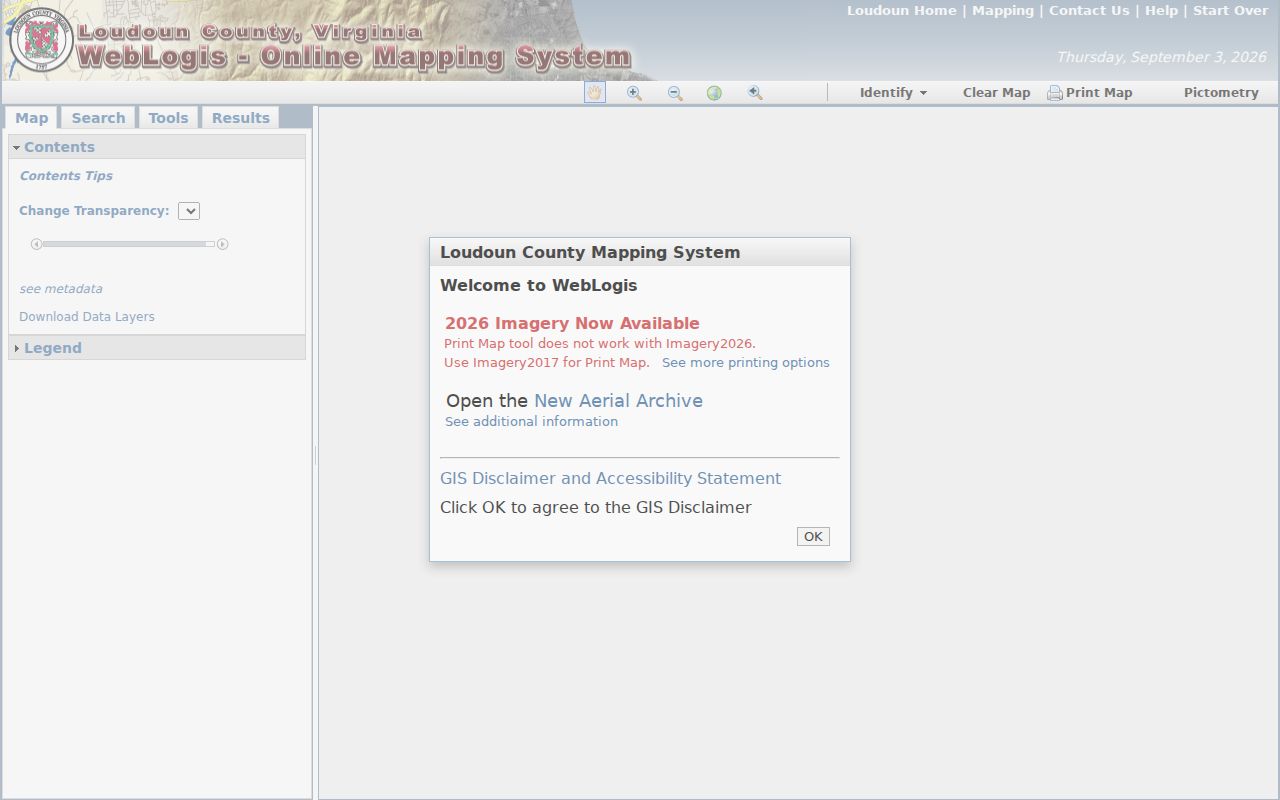Open Pictometry from the toolbar
Screen dimensions: 1280x800
pos(1221,92)
